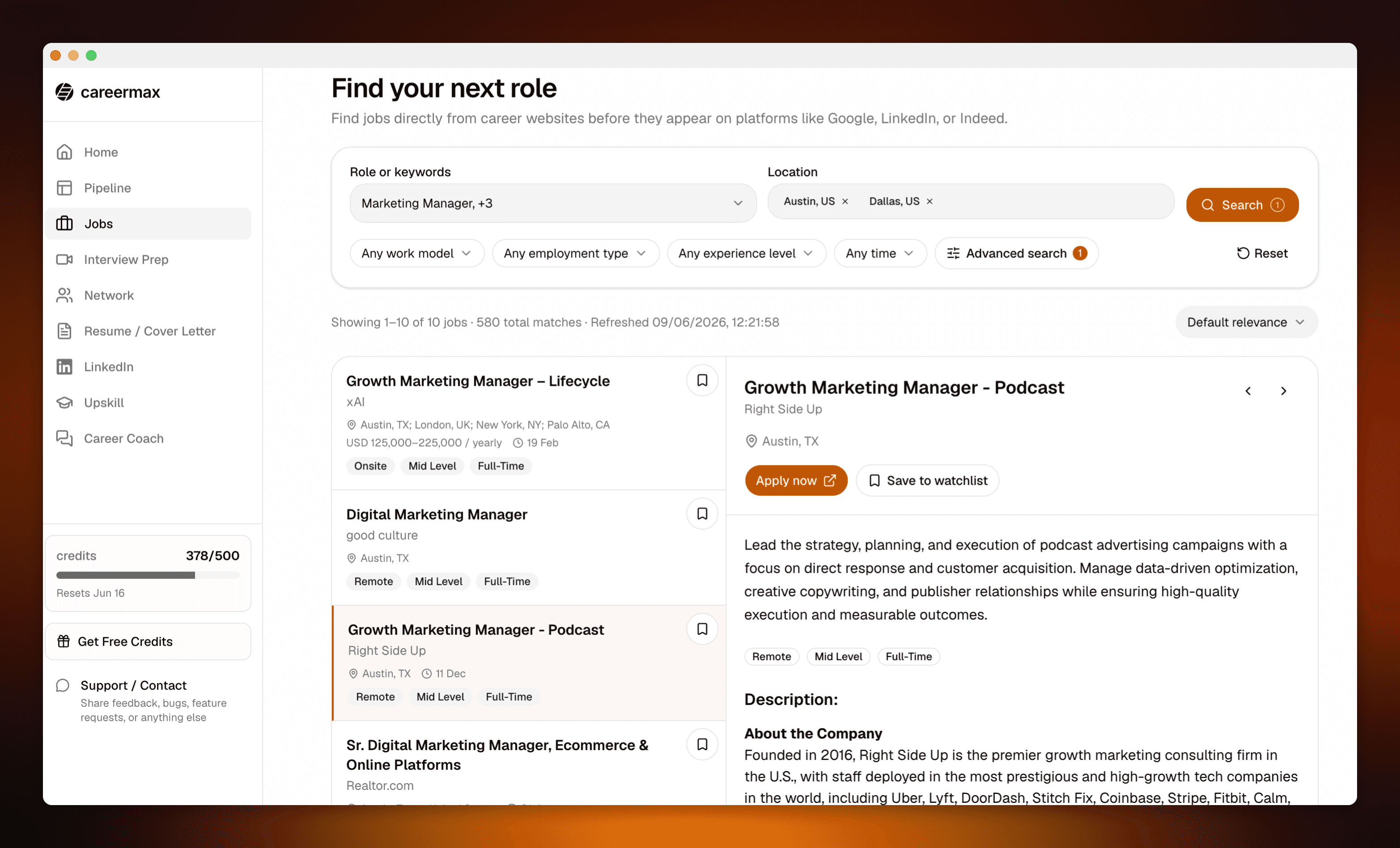
Task: Open LinkedIn sidebar item
Action: click(148, 367)
